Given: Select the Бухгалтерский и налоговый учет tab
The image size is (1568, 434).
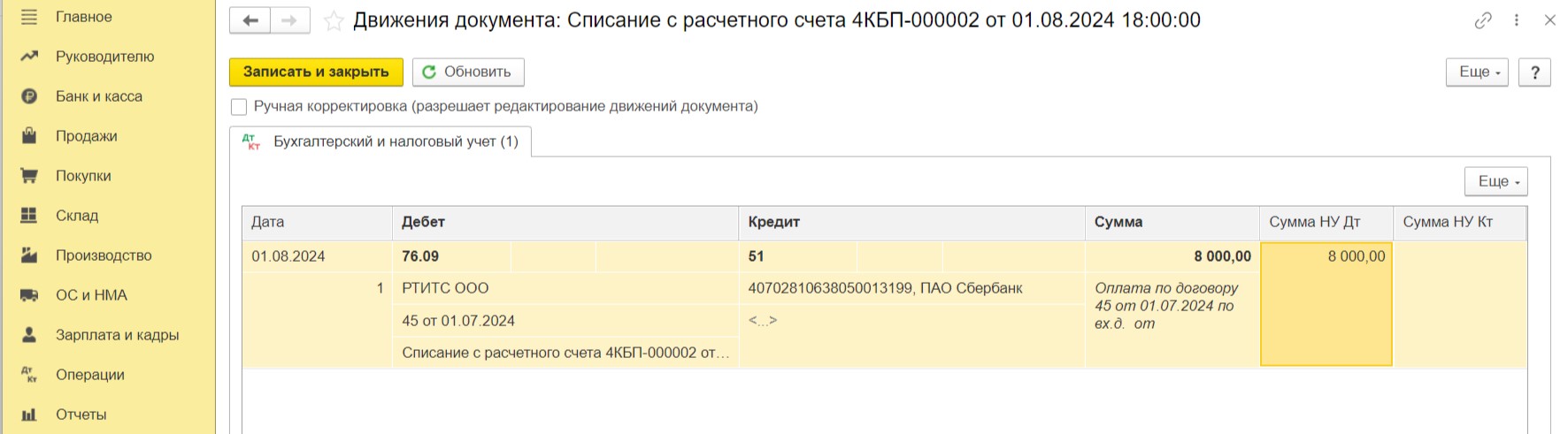Looking at the screenshot, I should [x=380, y=141].
